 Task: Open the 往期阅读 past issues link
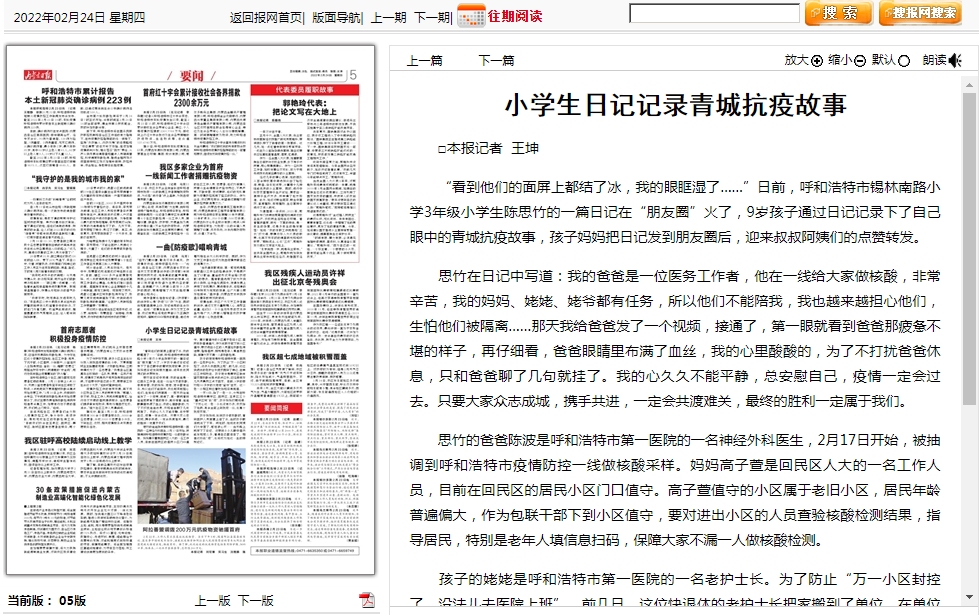pos(515,16)
